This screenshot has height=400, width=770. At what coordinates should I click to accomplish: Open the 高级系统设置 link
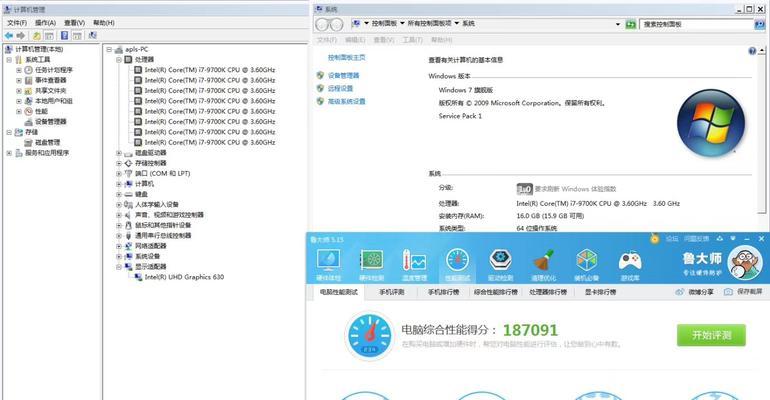pos(347,101)
